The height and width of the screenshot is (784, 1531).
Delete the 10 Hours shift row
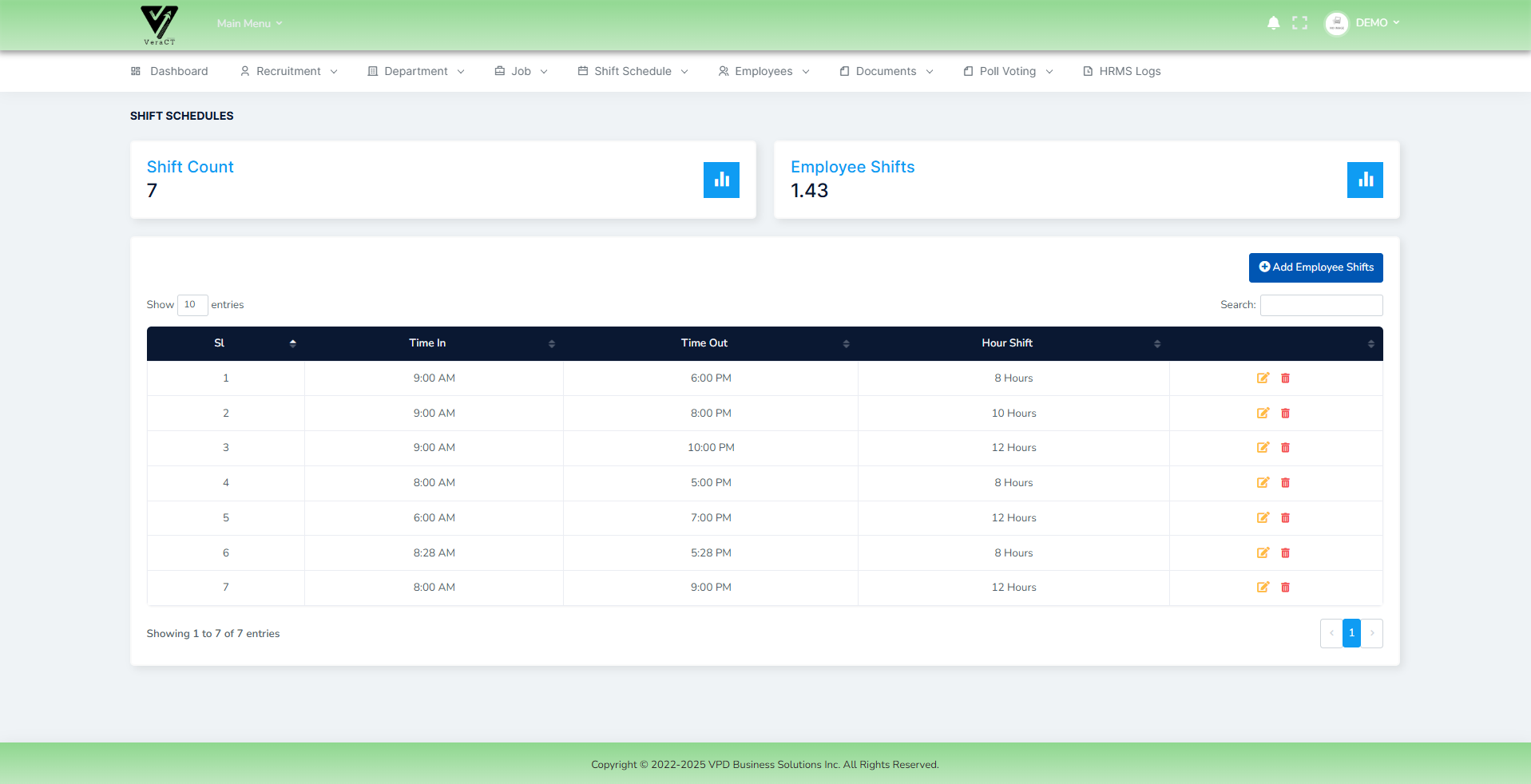point(1285,414)
